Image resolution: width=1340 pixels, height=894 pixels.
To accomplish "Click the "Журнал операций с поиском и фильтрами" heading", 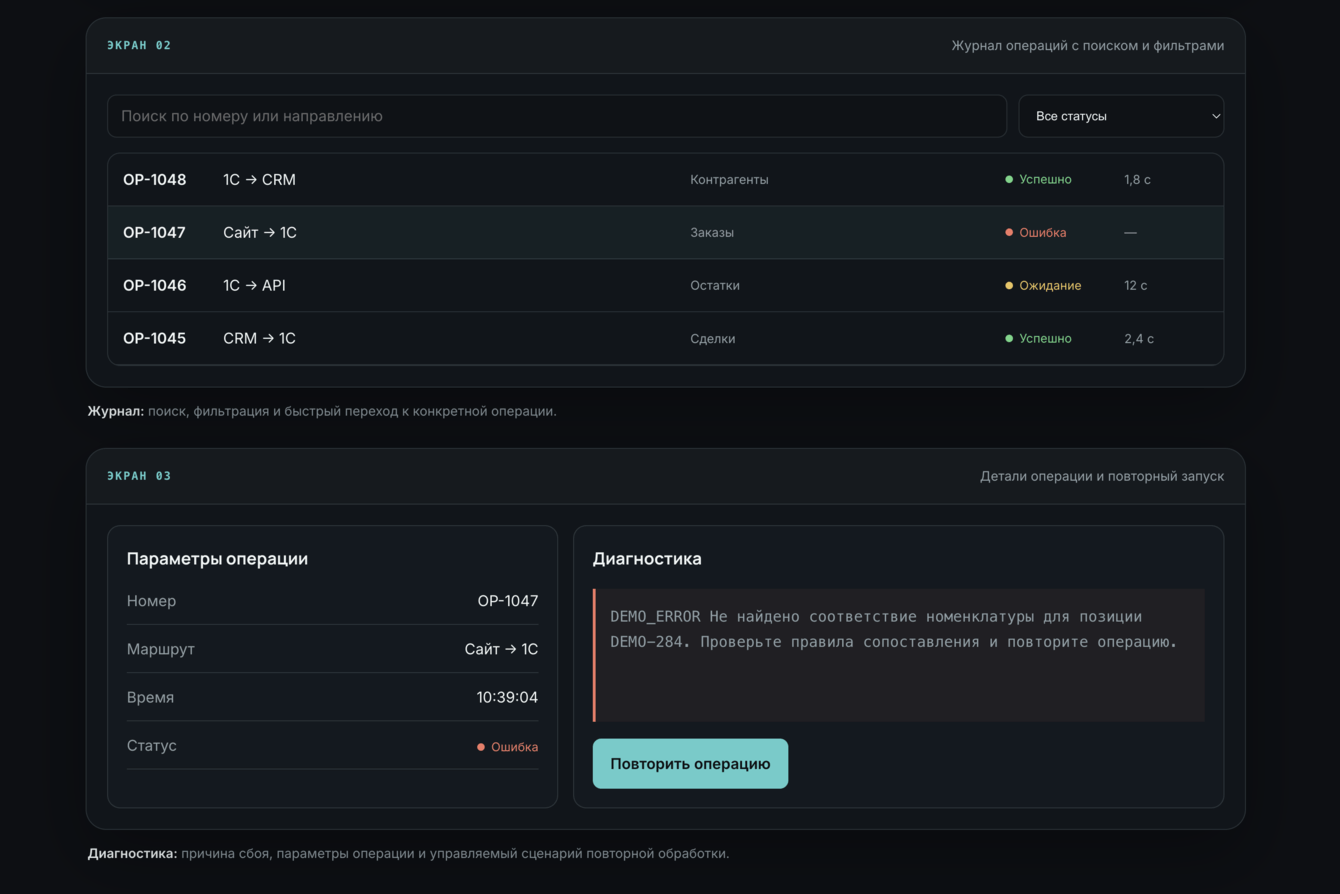I will (1088, 46).
